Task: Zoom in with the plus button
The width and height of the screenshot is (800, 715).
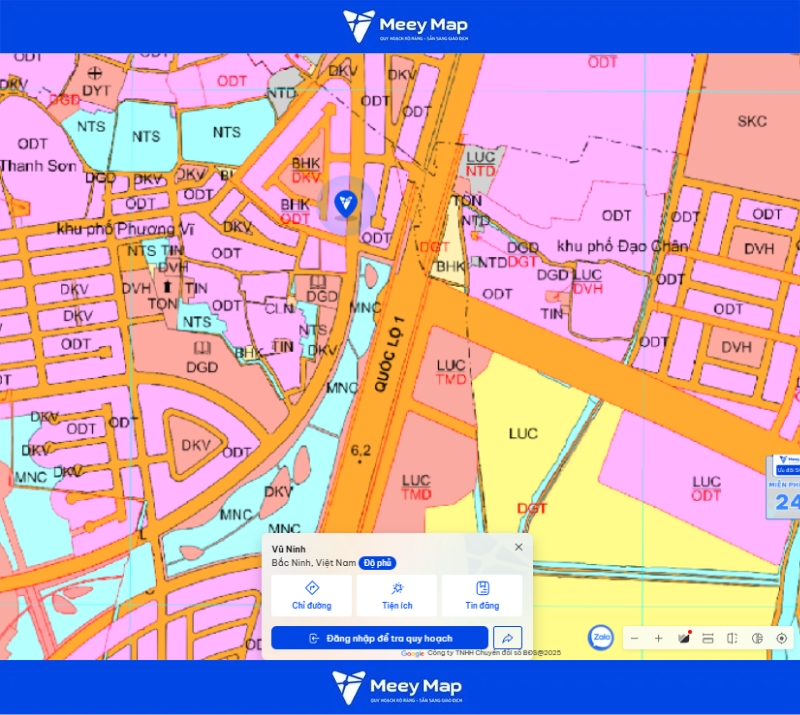Action: tap(659, 638)
